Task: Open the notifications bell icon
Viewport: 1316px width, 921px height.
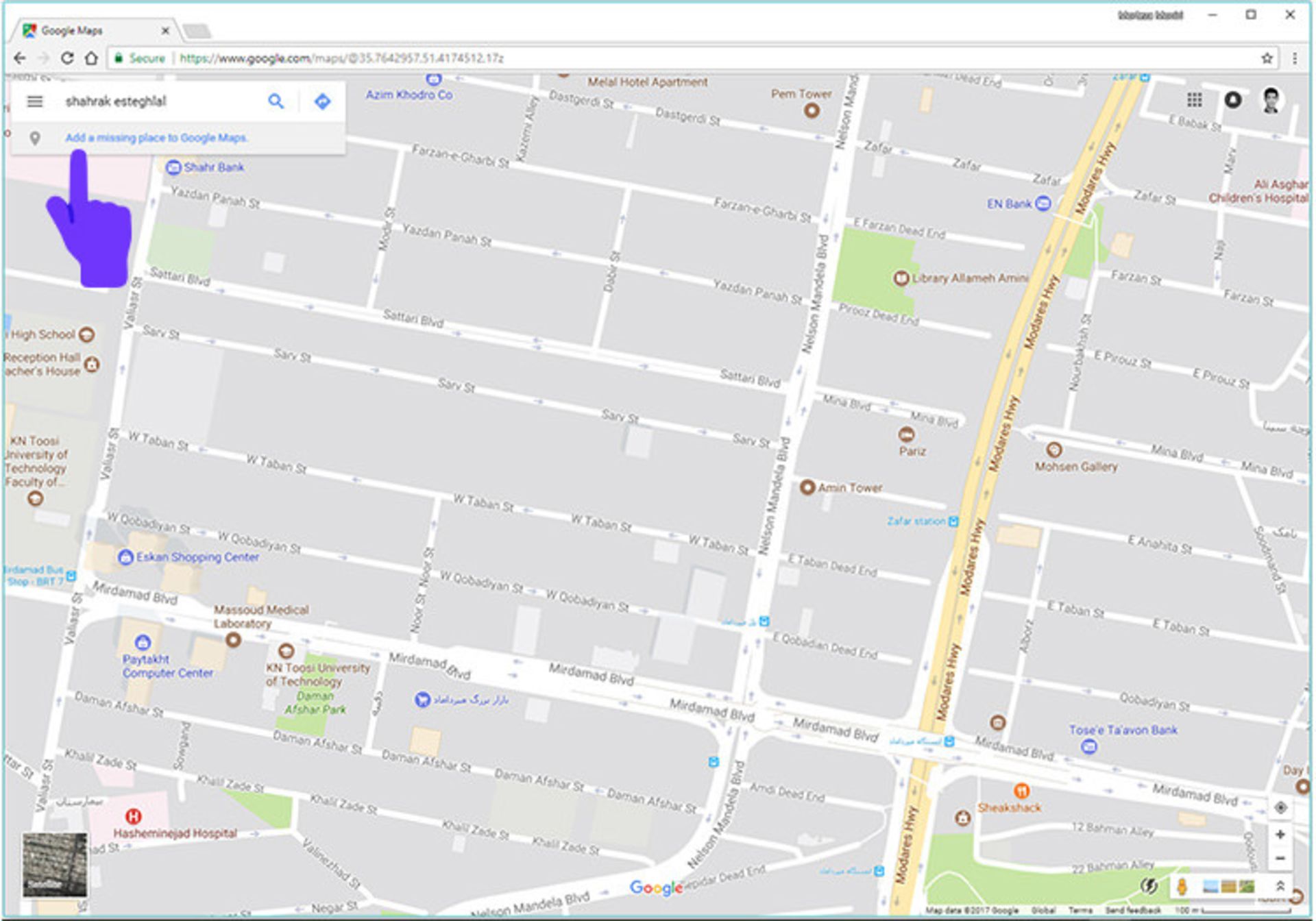Action: 1232,100
